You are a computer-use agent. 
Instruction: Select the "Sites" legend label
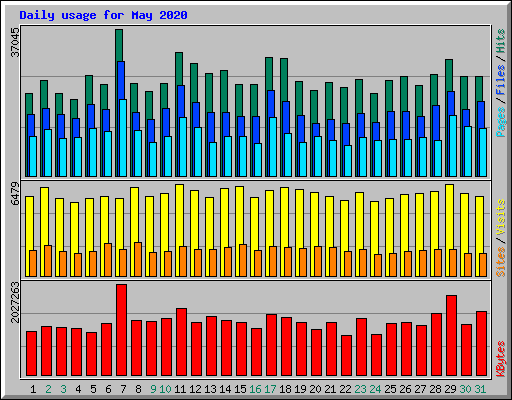click(501, 262)
